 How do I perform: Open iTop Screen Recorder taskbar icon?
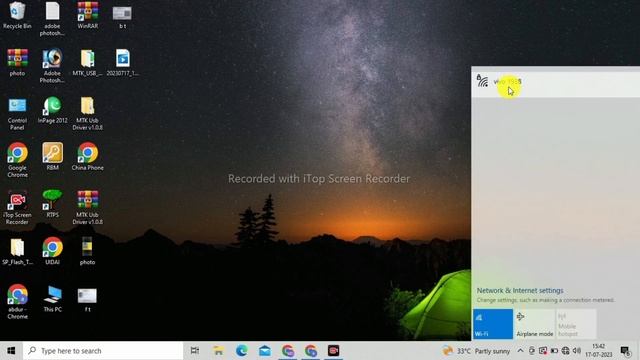[x=333, y=351]
